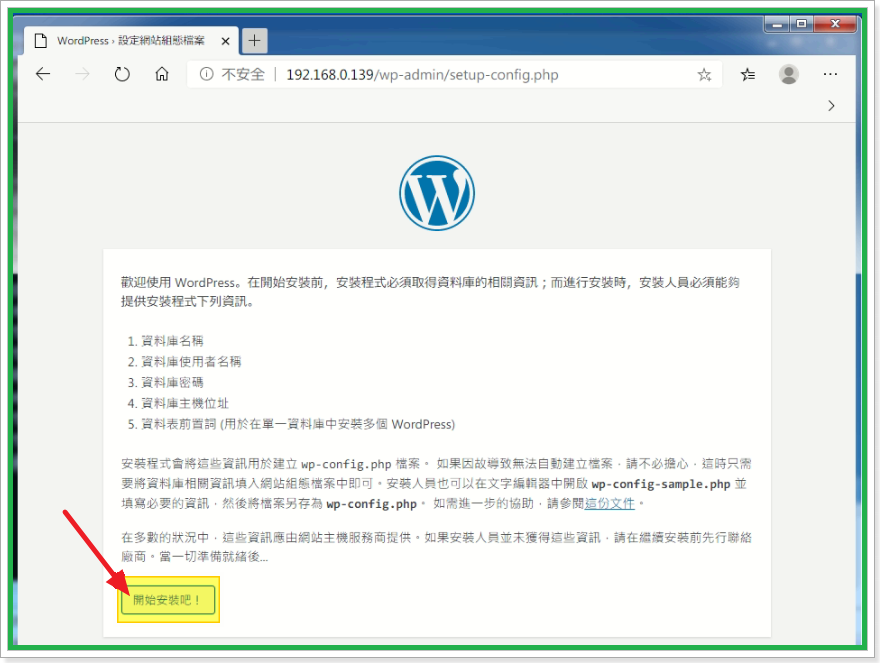Open the favorites list icon
Image resolution: width=880 pixels, height=663 pixels.
click(748, 74)
